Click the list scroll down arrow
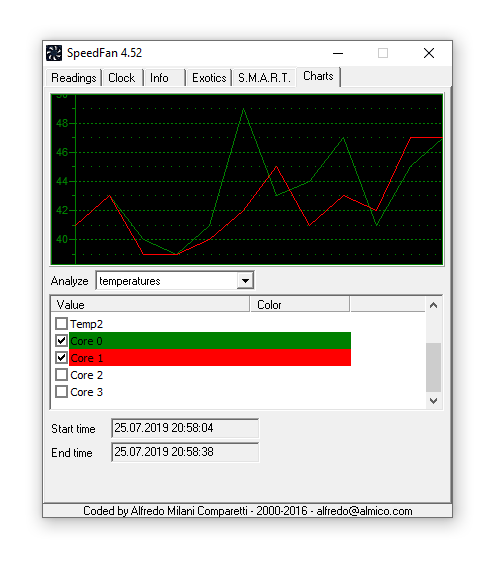 [434, 401]
